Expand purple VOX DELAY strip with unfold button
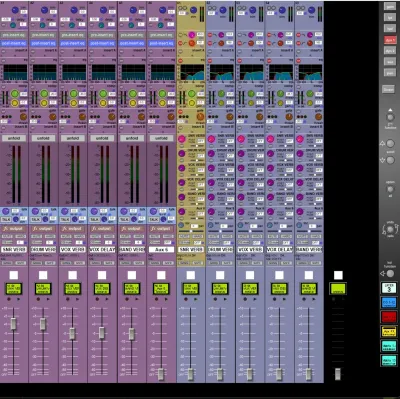400x399 pixels. [x=102, y=138]
